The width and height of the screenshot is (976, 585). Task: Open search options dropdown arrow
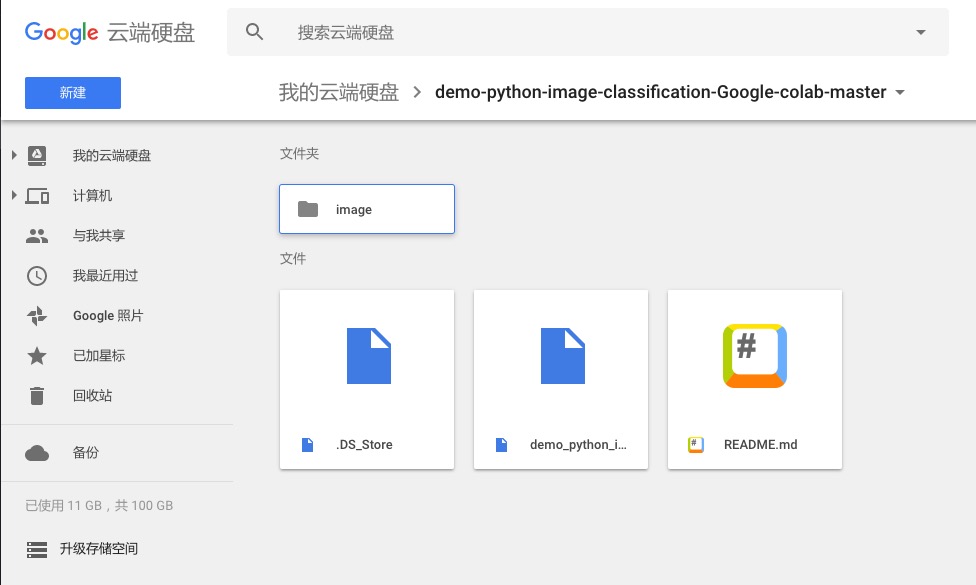tap(921, 32)
